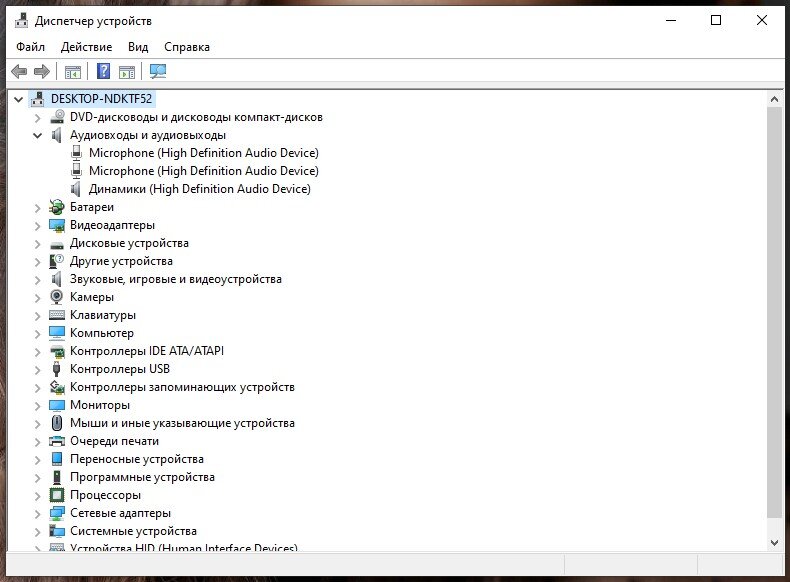The image size is (790, 582).
Task: Expand the Процессоры category chevron
Action: coord(37,495)
